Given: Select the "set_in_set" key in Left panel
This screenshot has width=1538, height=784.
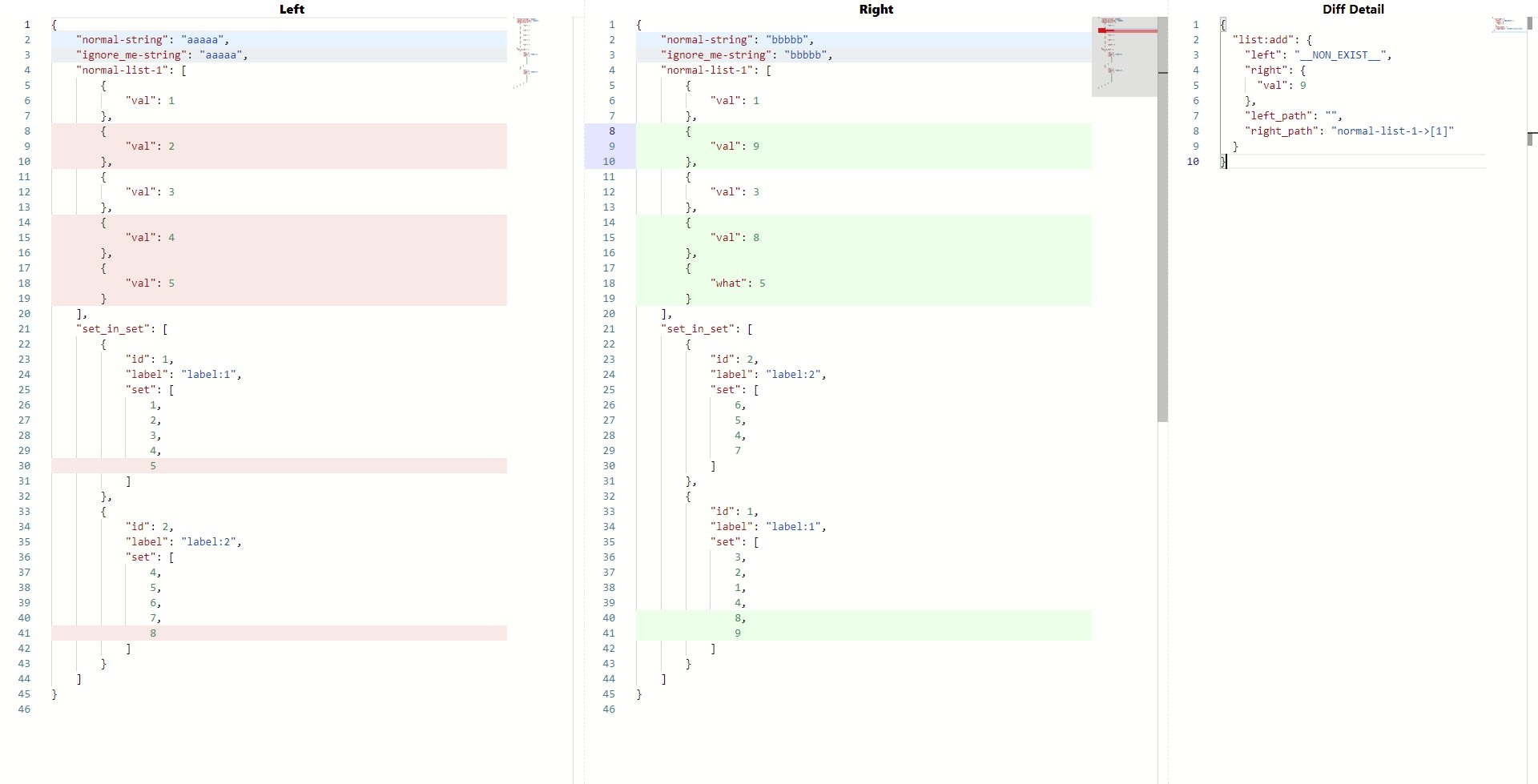Looking at the screenshot, I should click(112, 328).
